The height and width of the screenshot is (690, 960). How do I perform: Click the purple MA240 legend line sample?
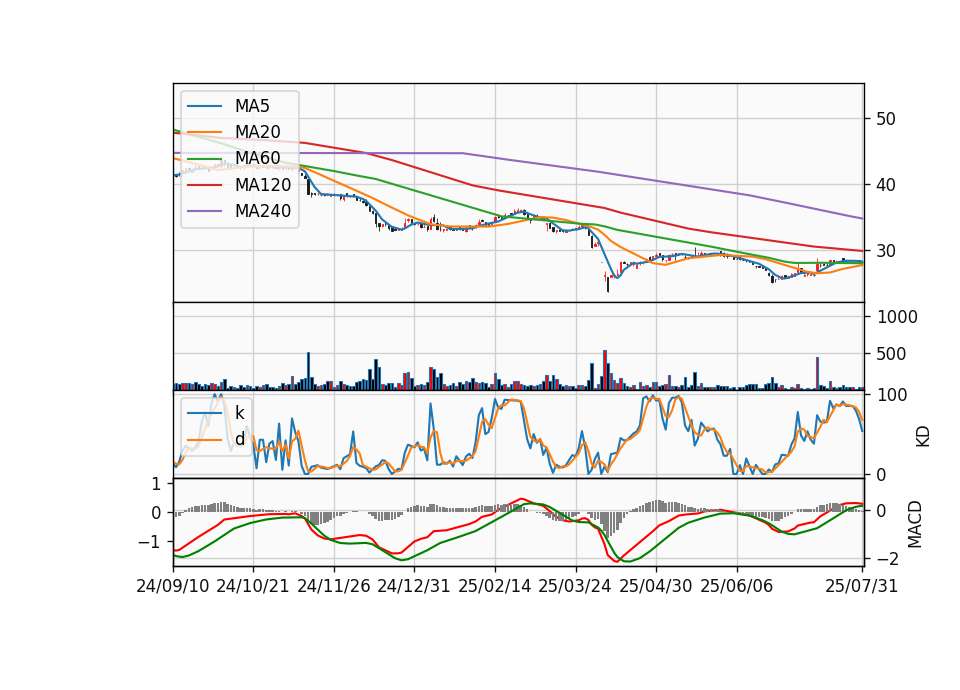coord(204,211)
